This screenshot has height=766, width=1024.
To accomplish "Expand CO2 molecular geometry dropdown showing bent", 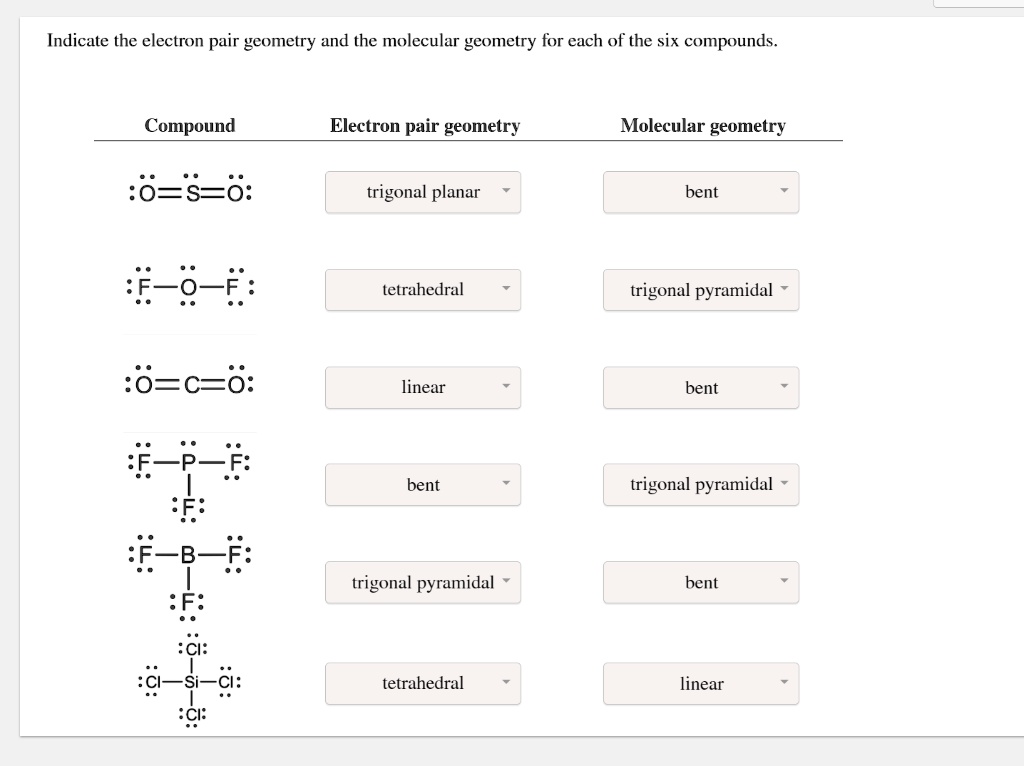I will point(700,387).
